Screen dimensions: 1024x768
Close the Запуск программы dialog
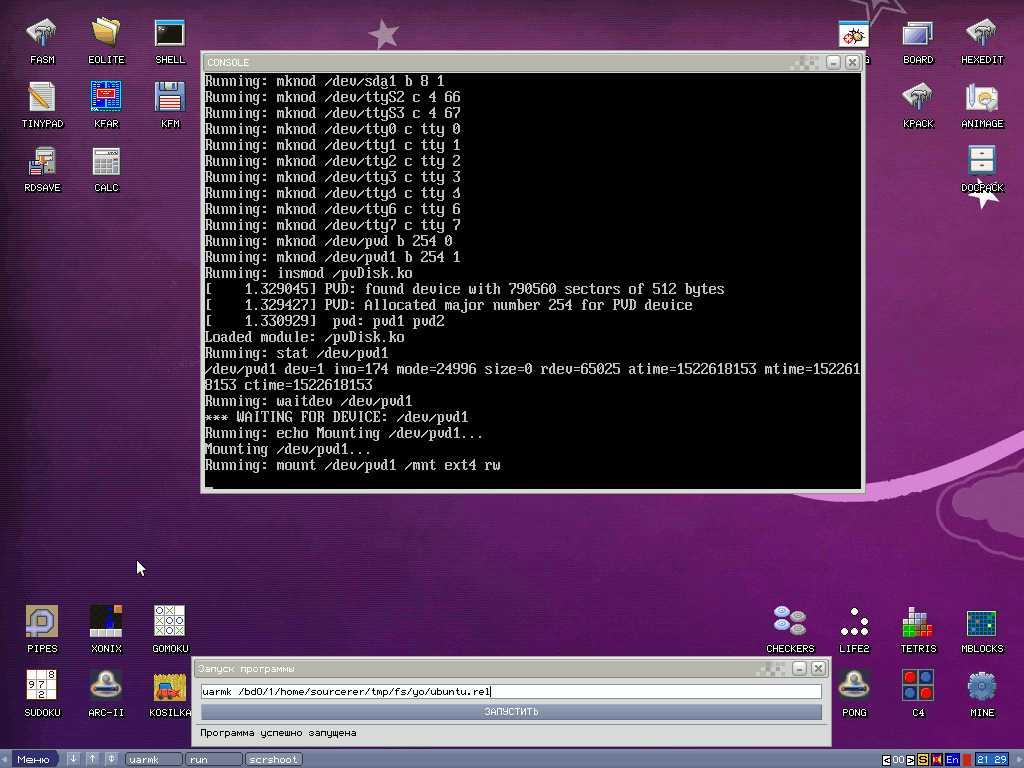818,668
